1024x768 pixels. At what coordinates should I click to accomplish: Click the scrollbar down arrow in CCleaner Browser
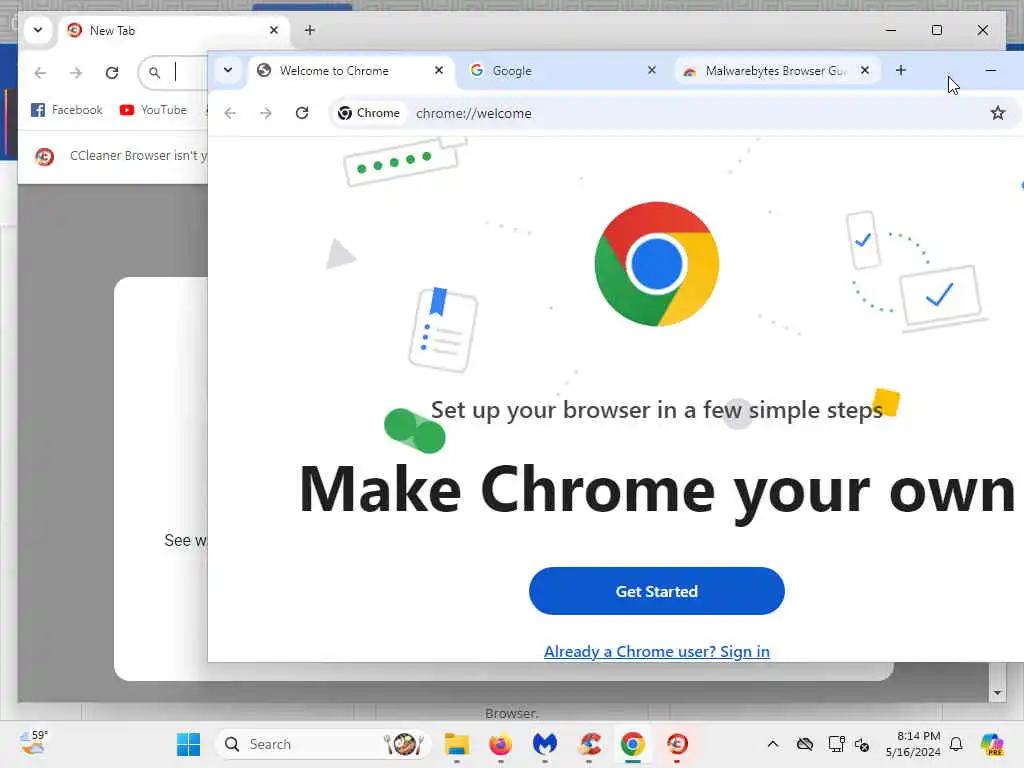(997, 692)
